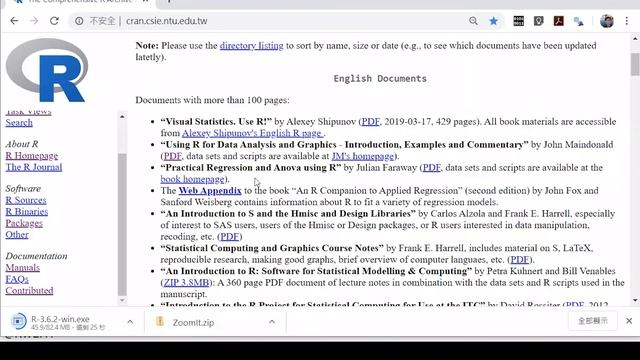Viewport: 640px width, 360px height.
Task: Click the R logo image
Action: [x=47, y=70]
